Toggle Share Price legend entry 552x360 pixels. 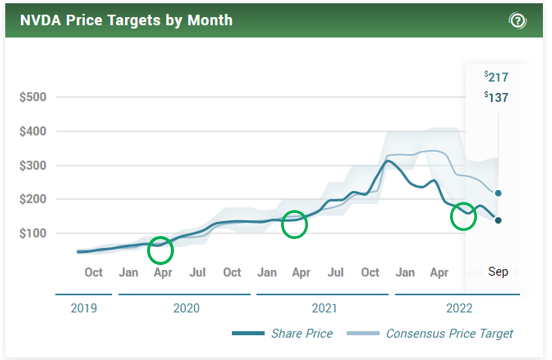(282, 333)
